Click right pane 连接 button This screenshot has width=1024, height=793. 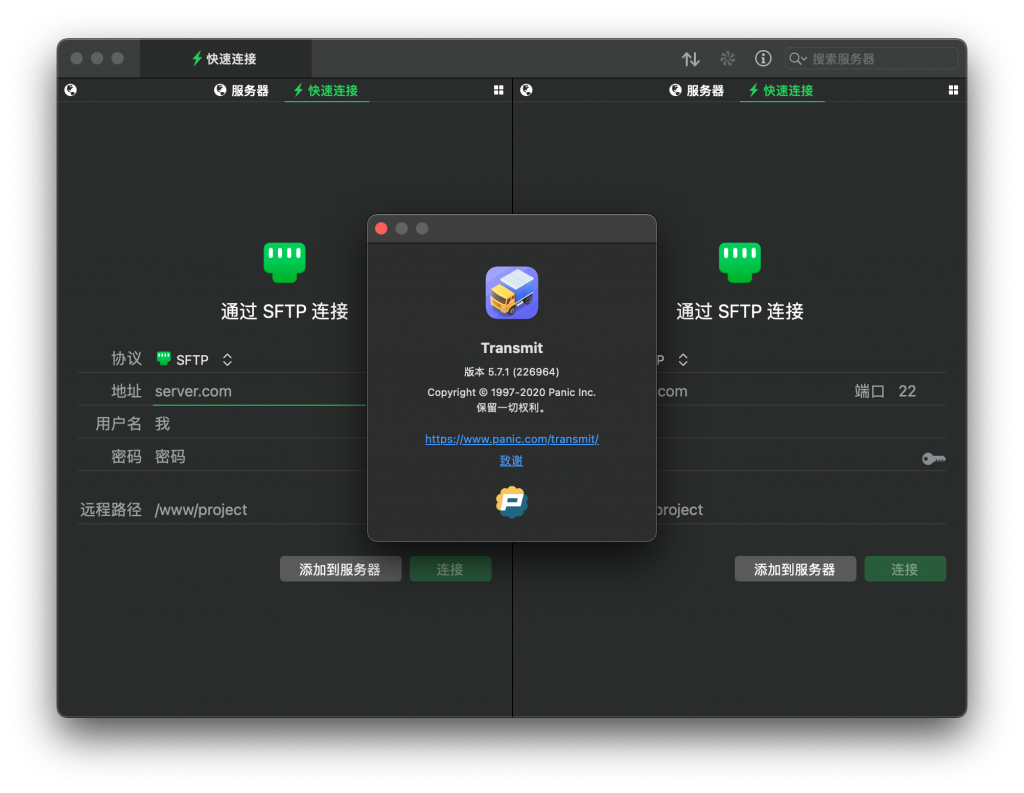coord(904,569)
